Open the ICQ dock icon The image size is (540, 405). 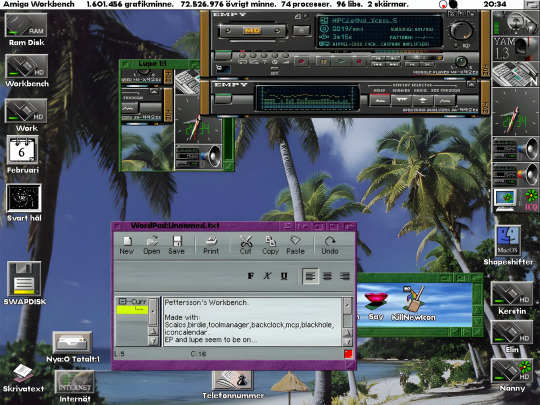coord(515,200)
